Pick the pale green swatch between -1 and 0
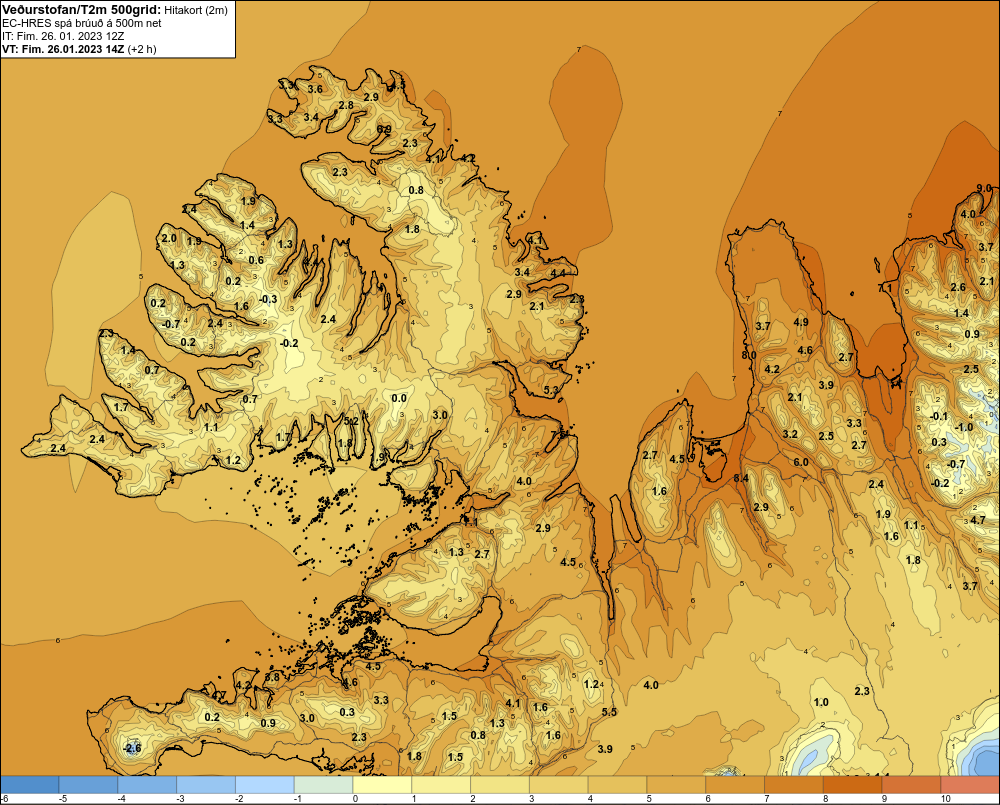Image resolution: width=1000 pixels, height=805 pixels. tap(323, 785)
